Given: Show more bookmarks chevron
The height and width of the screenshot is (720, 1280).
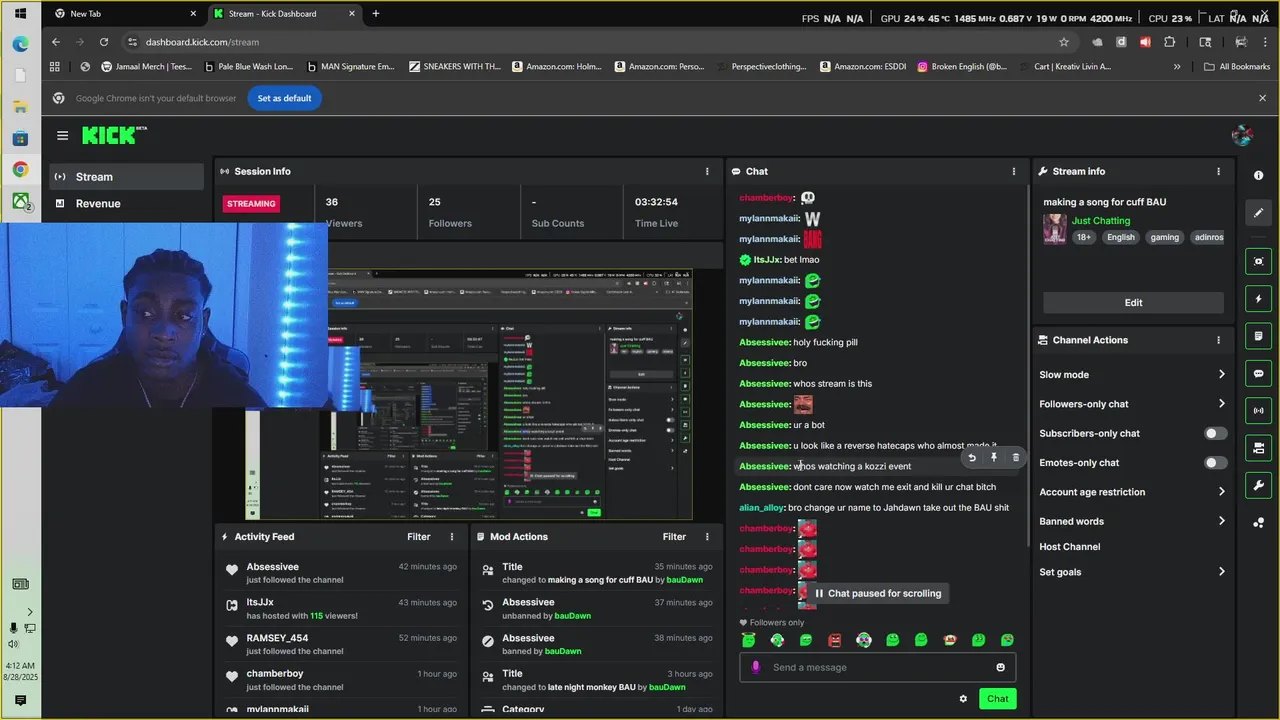Looking at the screenshot, I should point(1177,67).
